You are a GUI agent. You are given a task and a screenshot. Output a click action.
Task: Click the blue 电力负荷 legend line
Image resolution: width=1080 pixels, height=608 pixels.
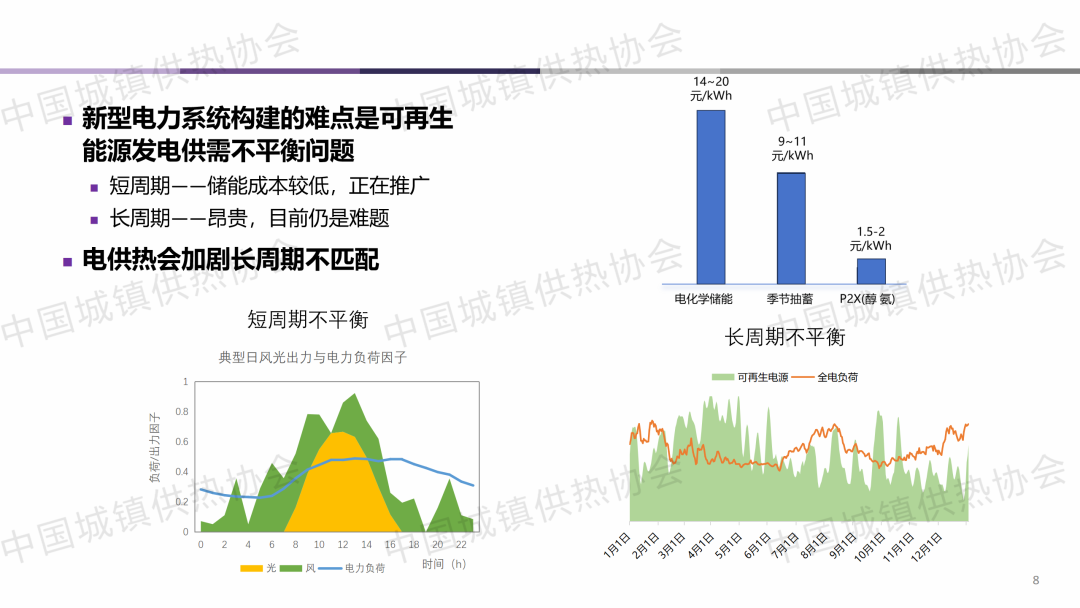tap(330, 568)
